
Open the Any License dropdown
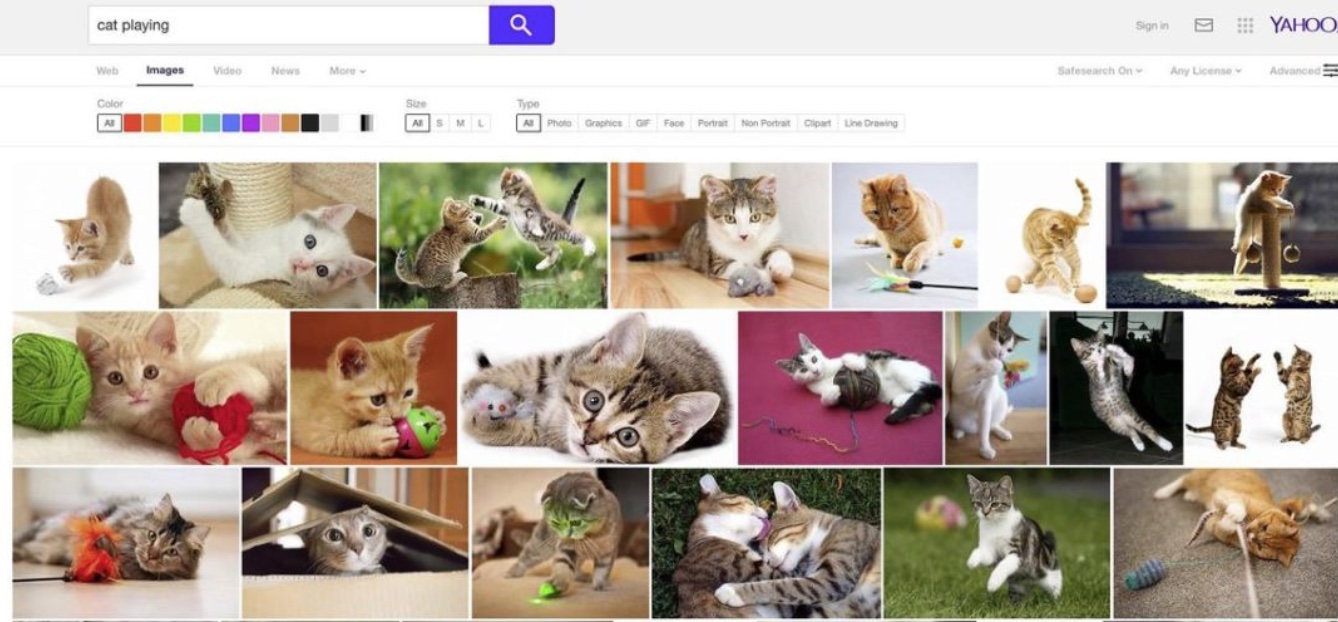tap(1205, 71)
